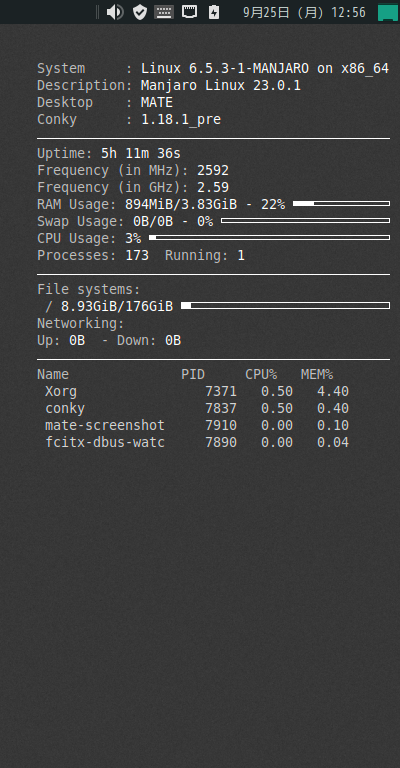This screenshot has width=400, height=768.
Task: Click the RAM Usage progress bar
Action: click(x=341, y=203)
